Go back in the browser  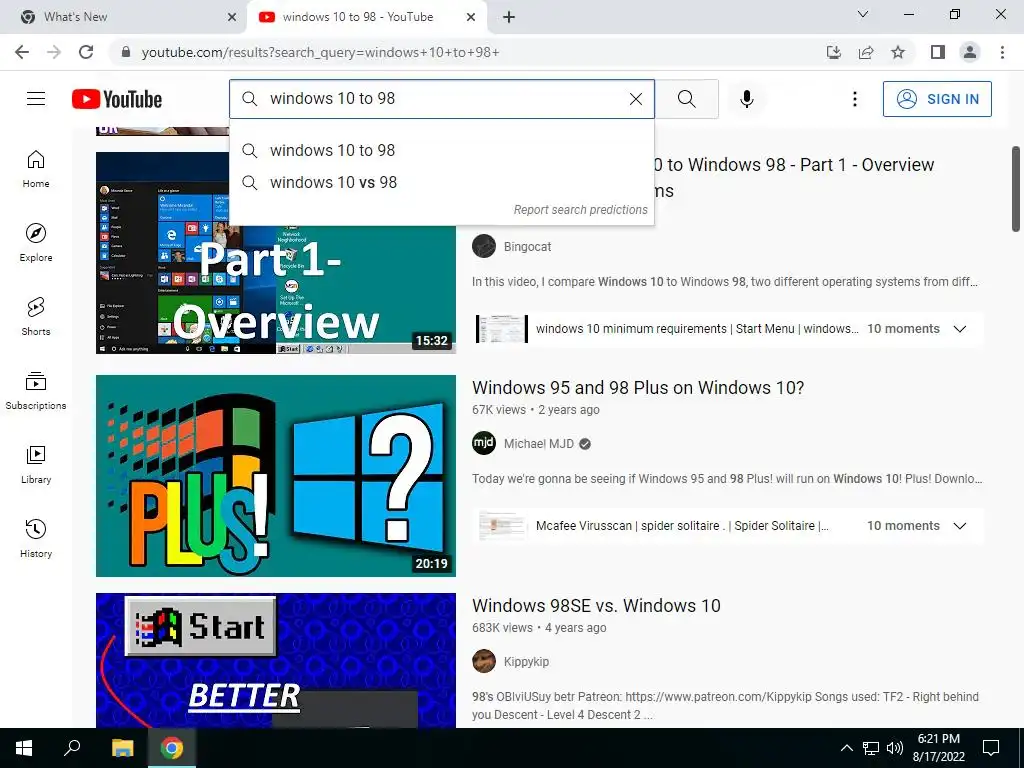[22, 52]
